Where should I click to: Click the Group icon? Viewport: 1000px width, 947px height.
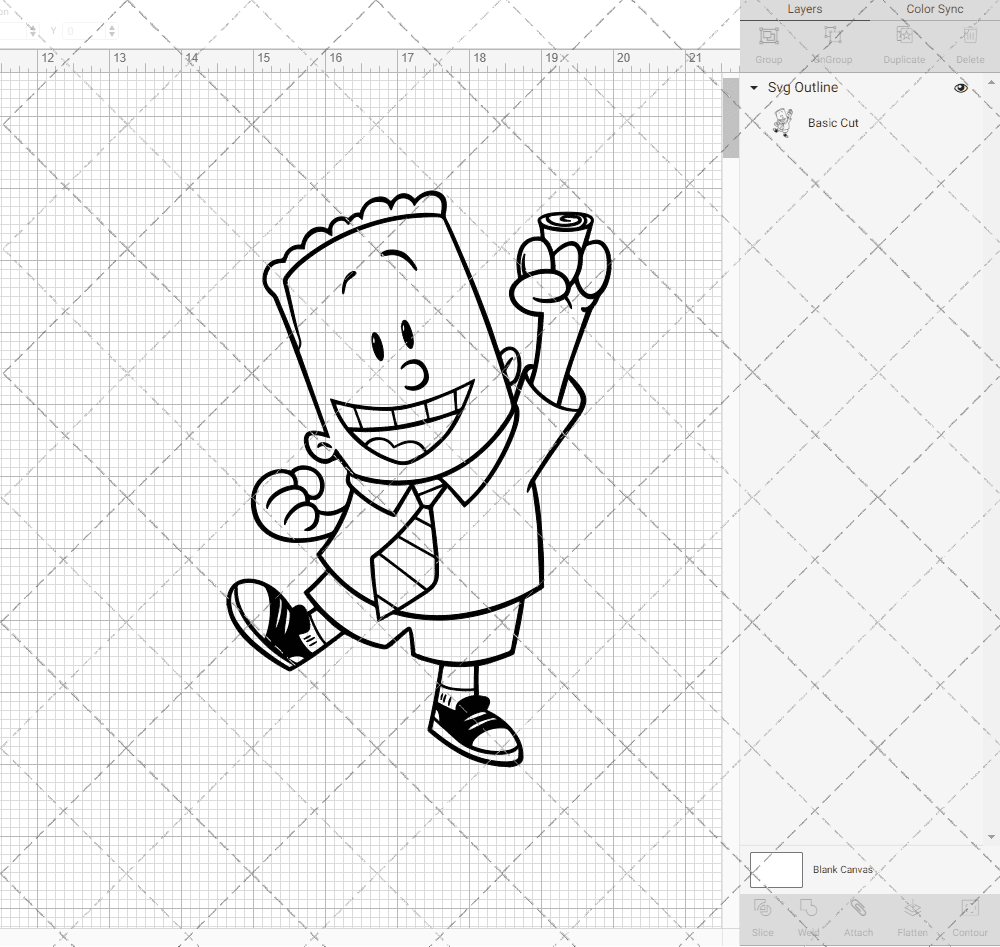click(x=768, y=36)
